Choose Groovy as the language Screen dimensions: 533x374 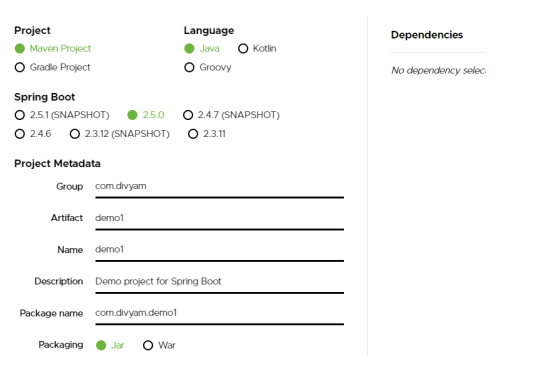click(x=189, y=67)
